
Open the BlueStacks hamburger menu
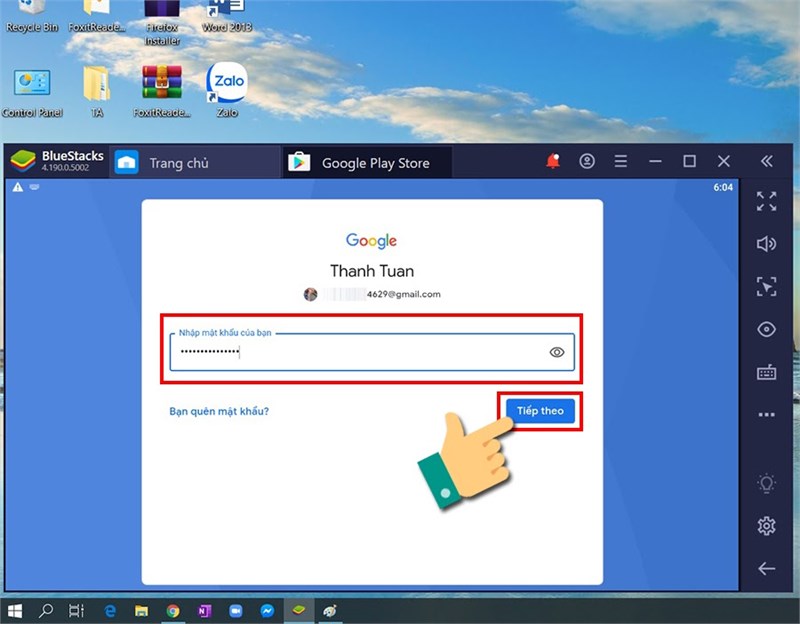tap(621, 162)
